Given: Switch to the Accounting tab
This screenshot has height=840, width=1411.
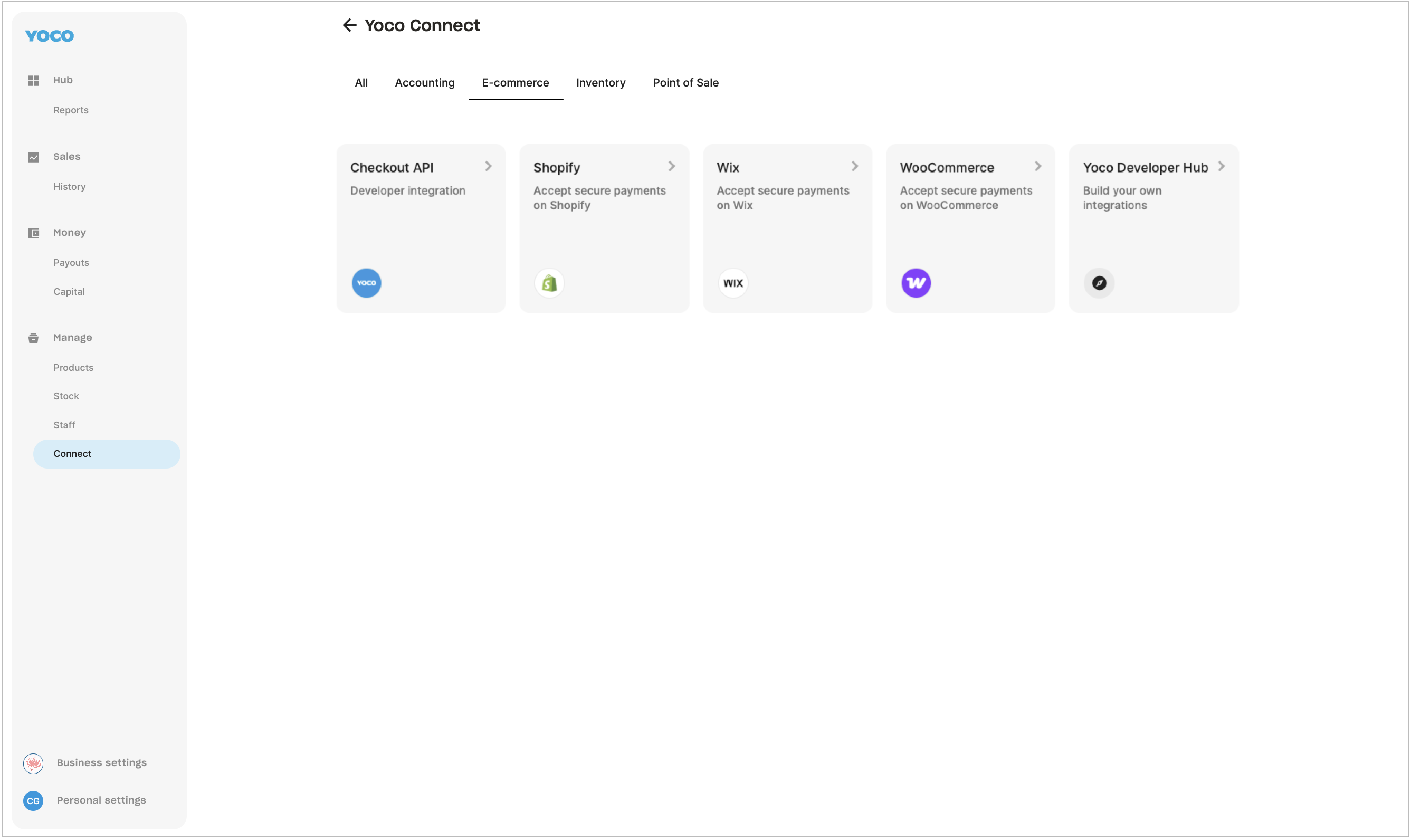Looking at the screenshot, I should click(x=424, y=83).
